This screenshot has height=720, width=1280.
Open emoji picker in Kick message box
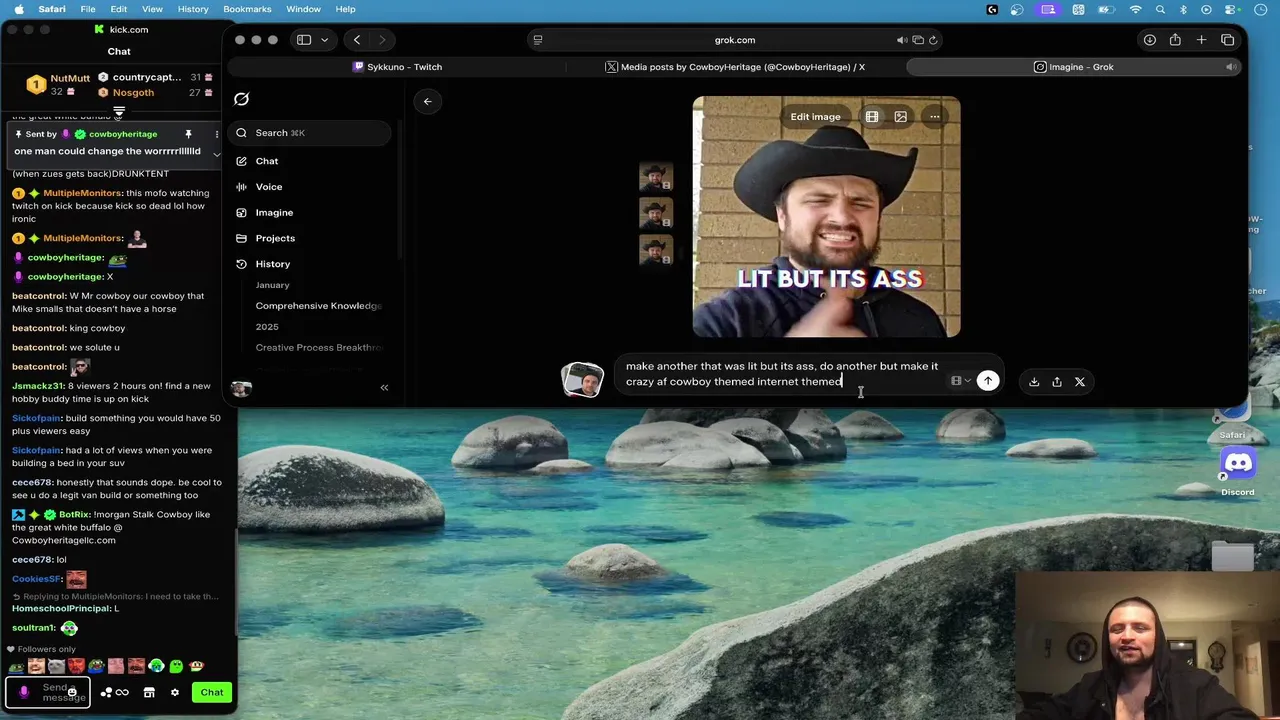(72, 692)
